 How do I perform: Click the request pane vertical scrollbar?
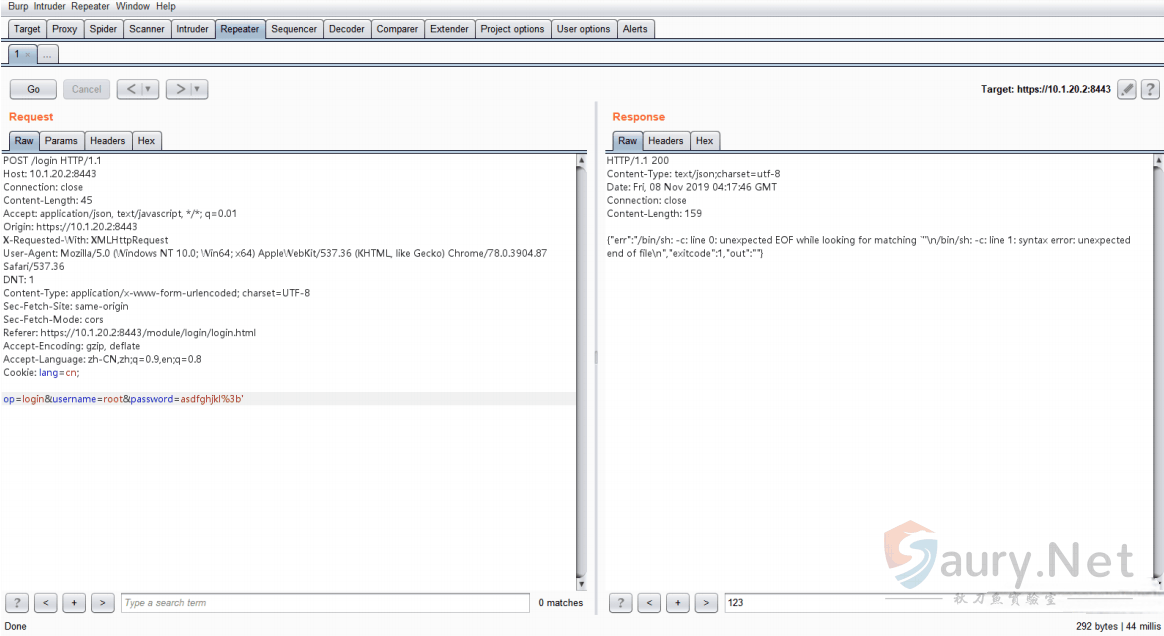(581, 370)
